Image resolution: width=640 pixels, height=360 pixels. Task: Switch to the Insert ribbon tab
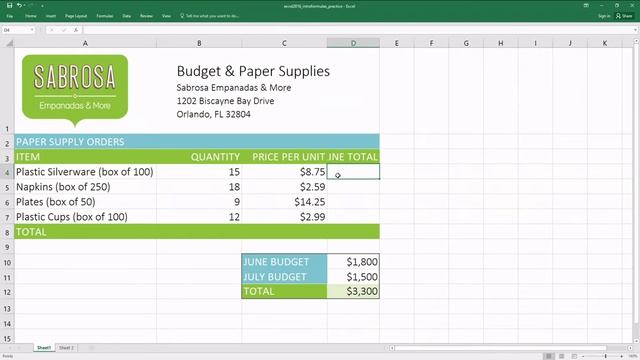(x=51, y=16)
